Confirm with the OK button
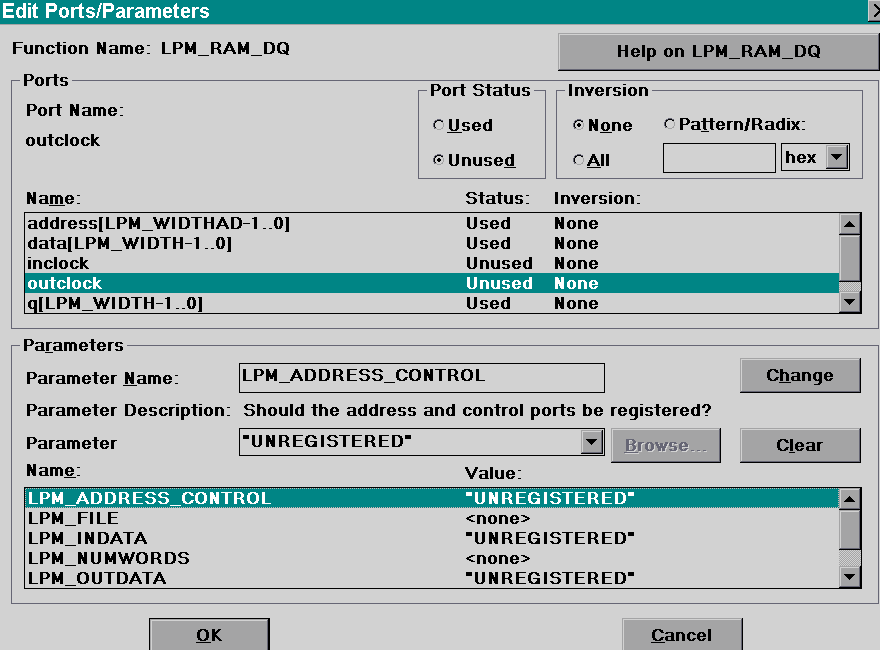 pyautogui.click(x=209, y=635)
